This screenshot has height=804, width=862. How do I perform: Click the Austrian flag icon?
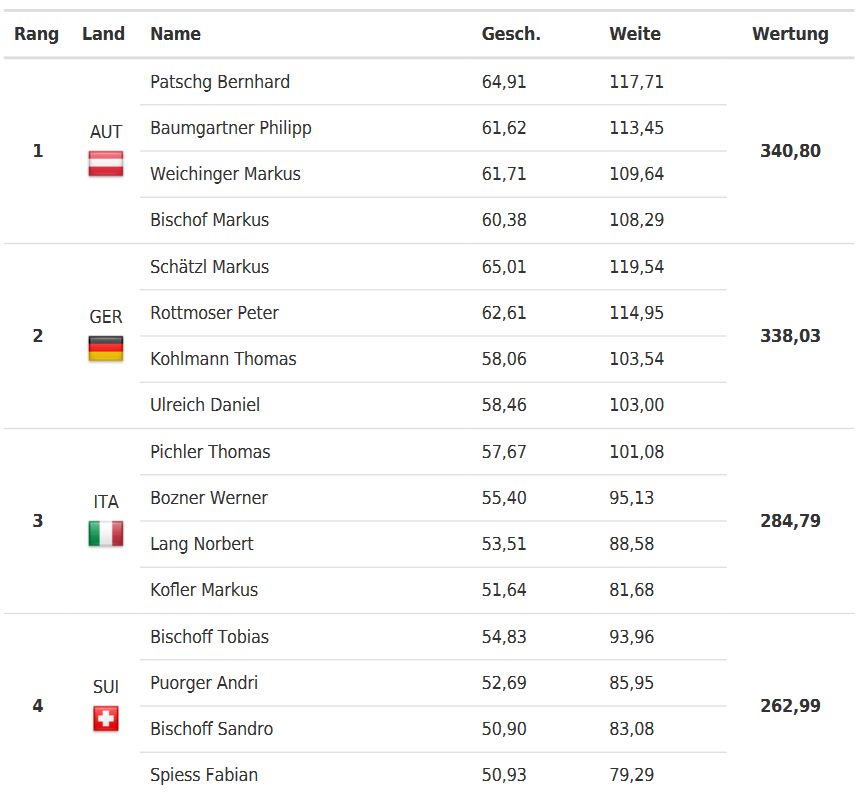(106, 164)
